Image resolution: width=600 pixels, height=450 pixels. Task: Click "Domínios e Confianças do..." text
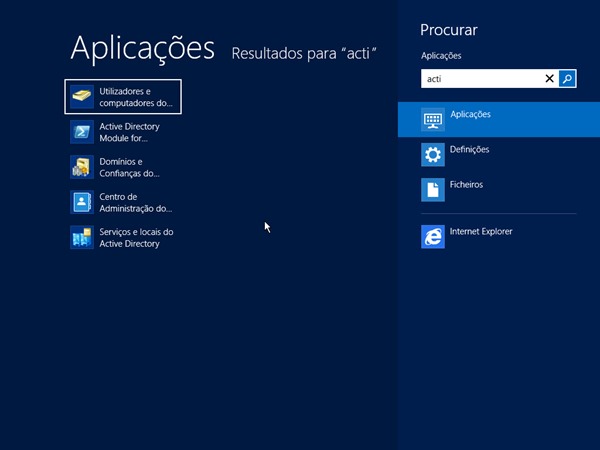129,168
